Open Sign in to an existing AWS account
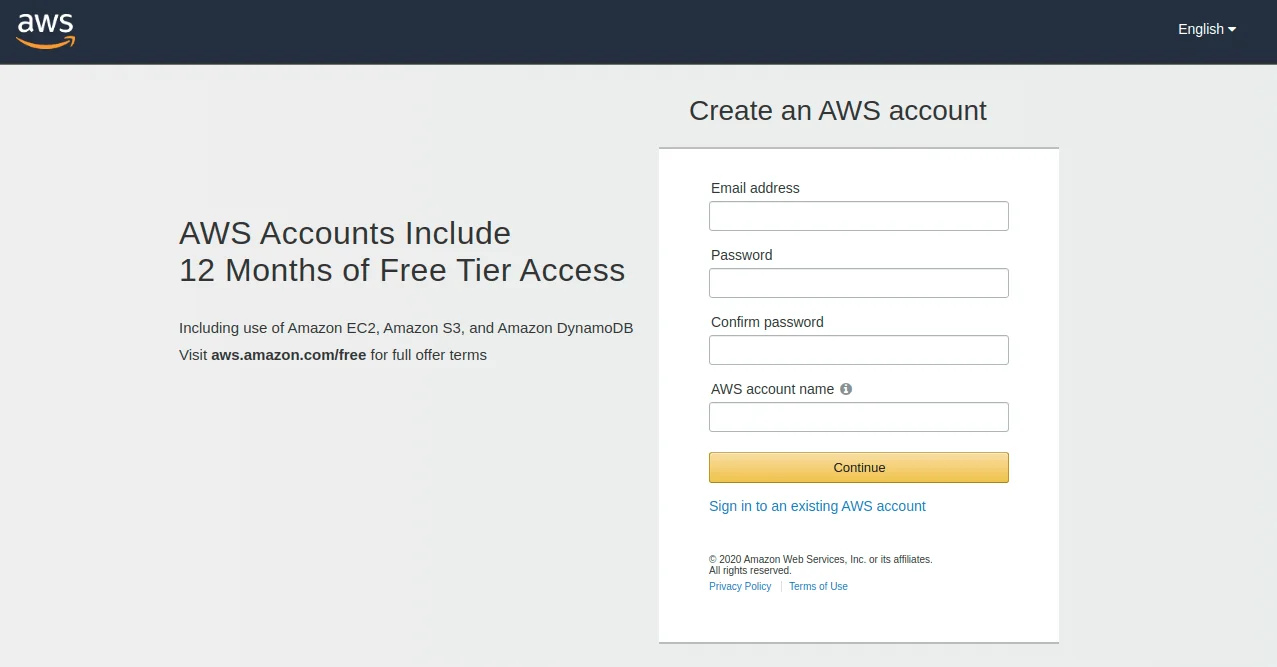The height and width of the screenshot is (667, 1277). pyautogui.click(x=817, y=506)
